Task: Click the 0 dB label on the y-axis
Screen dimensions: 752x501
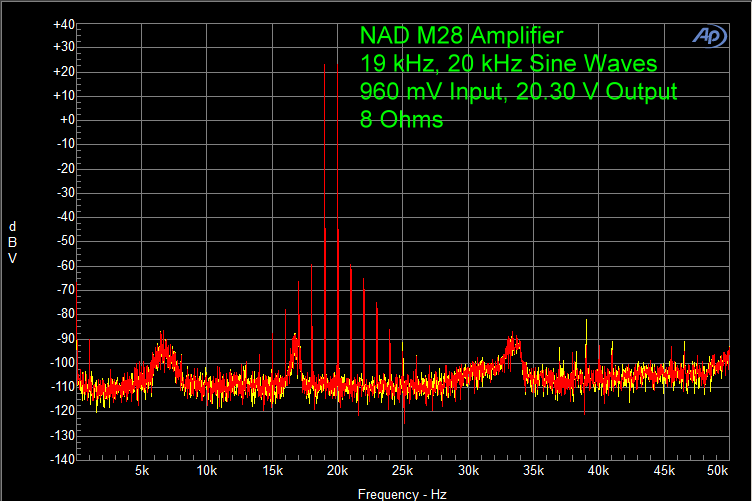Action: tap(66, 120)
